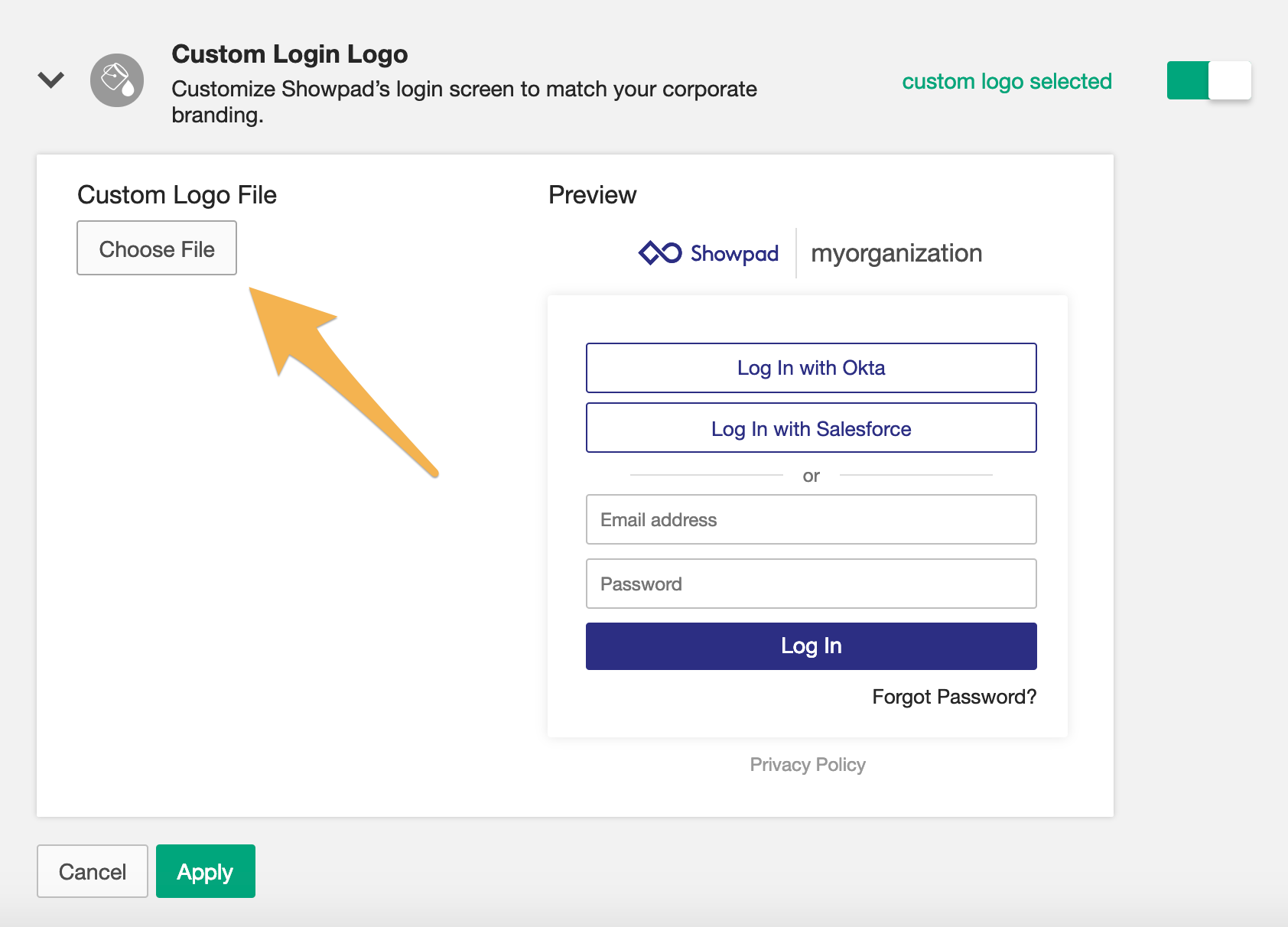Focus the Password input field
The width and height of the screenshot is (1288, 927).
click(811, 584)
